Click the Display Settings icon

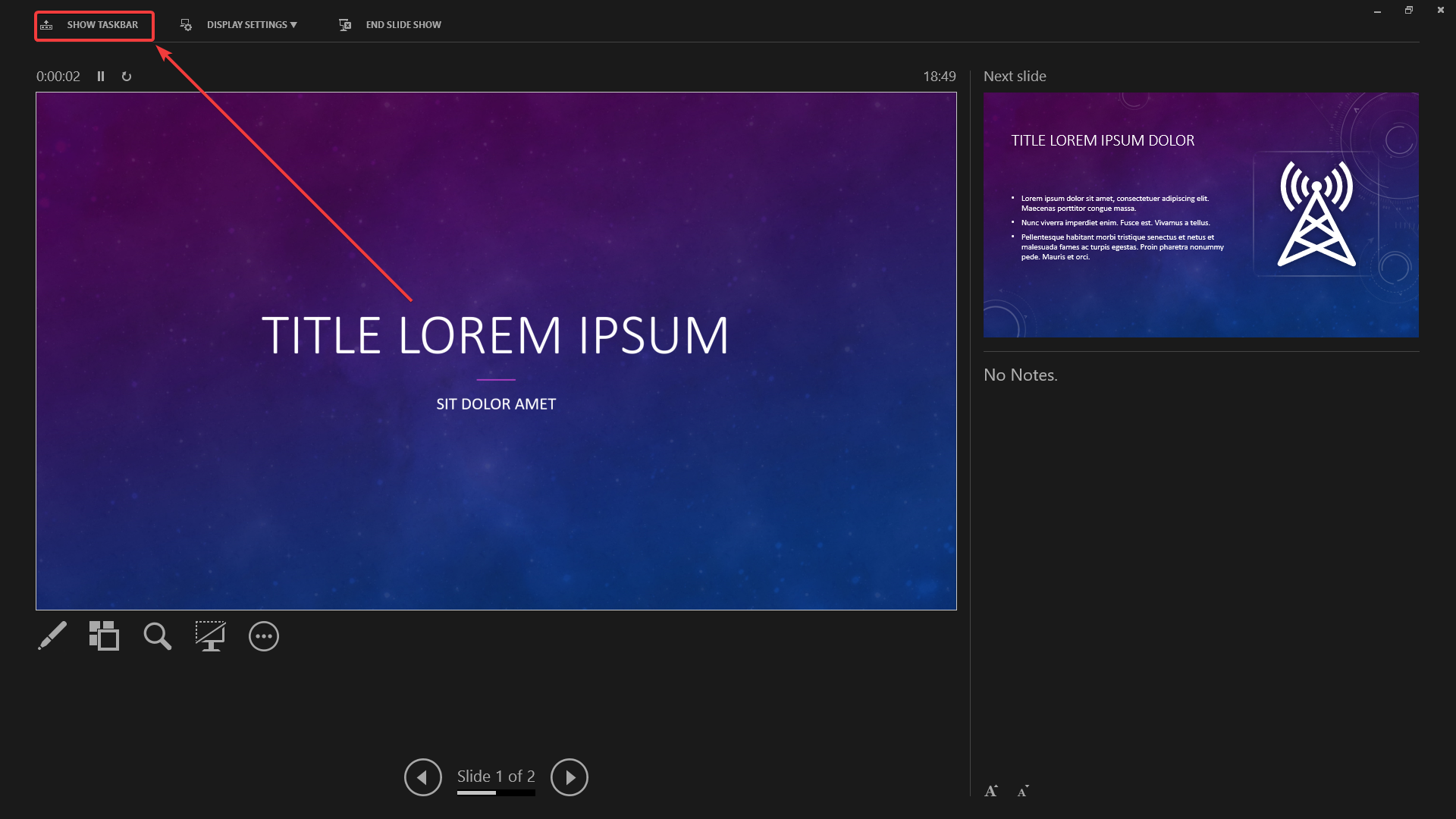coord(186,25)
